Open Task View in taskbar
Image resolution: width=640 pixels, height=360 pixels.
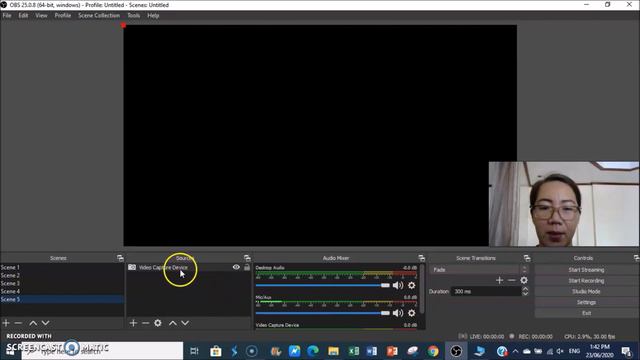(194, 351)
